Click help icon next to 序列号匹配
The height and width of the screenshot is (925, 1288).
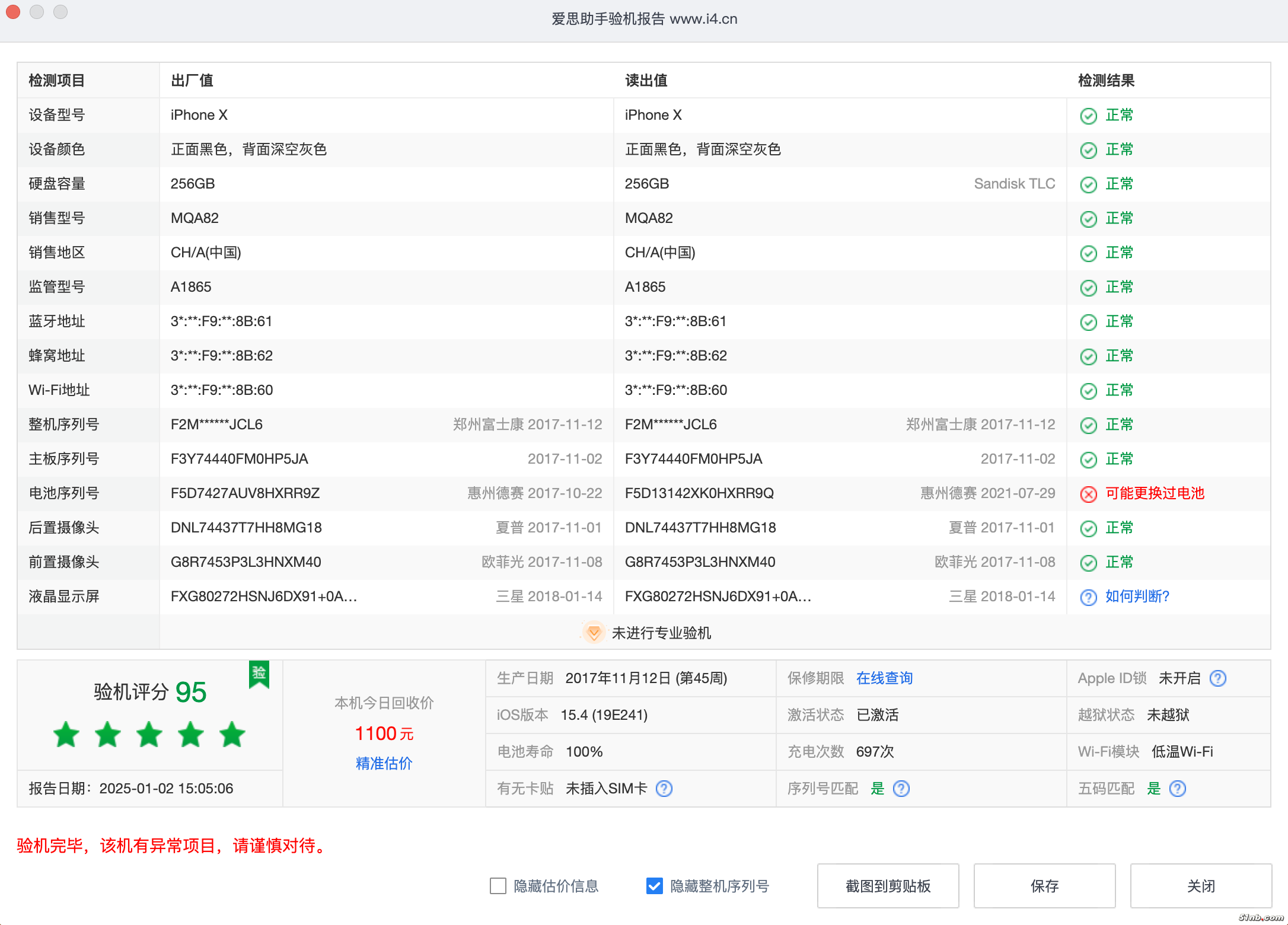pos(901,789)
